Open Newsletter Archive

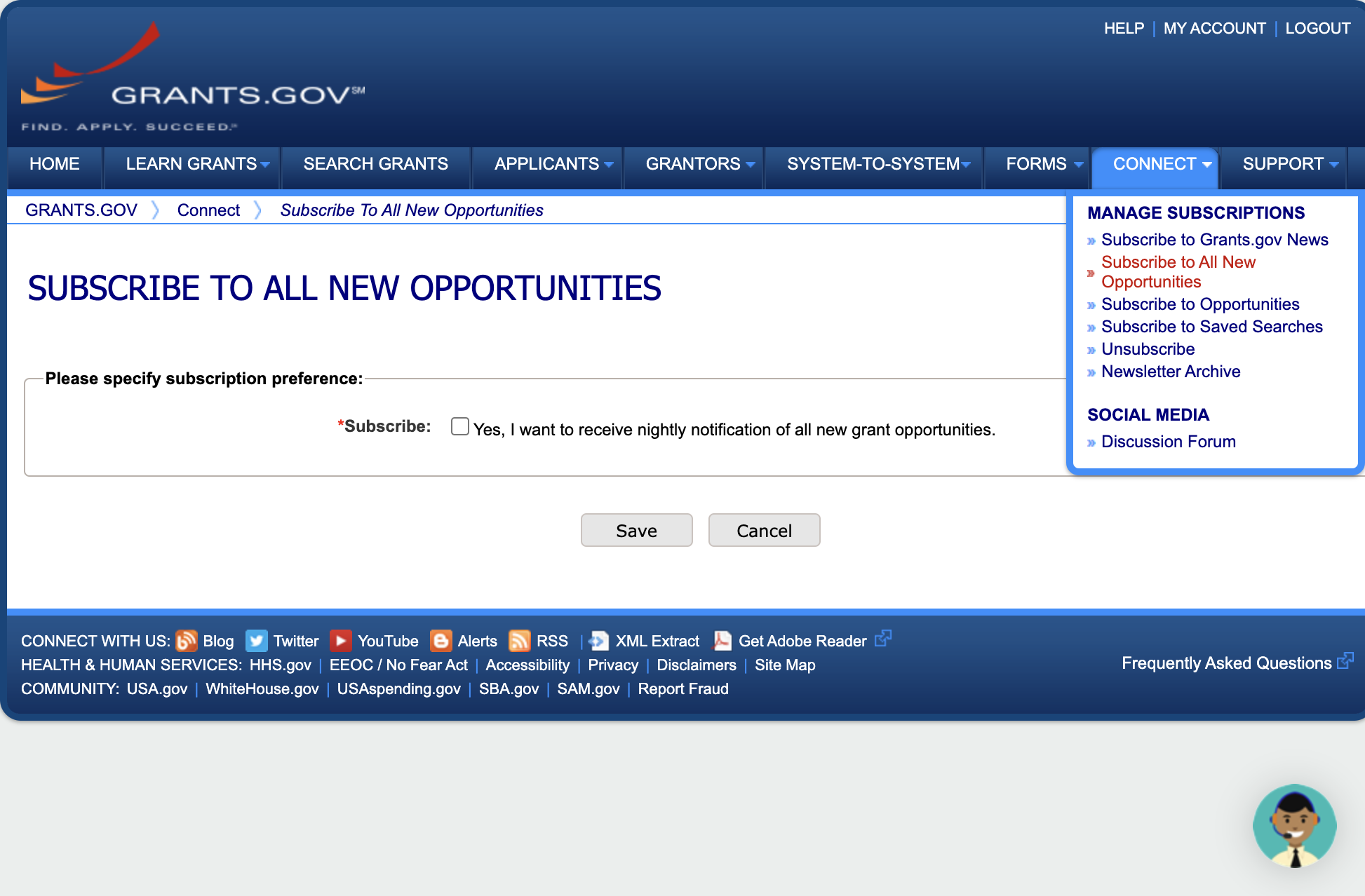[1171, 372]
